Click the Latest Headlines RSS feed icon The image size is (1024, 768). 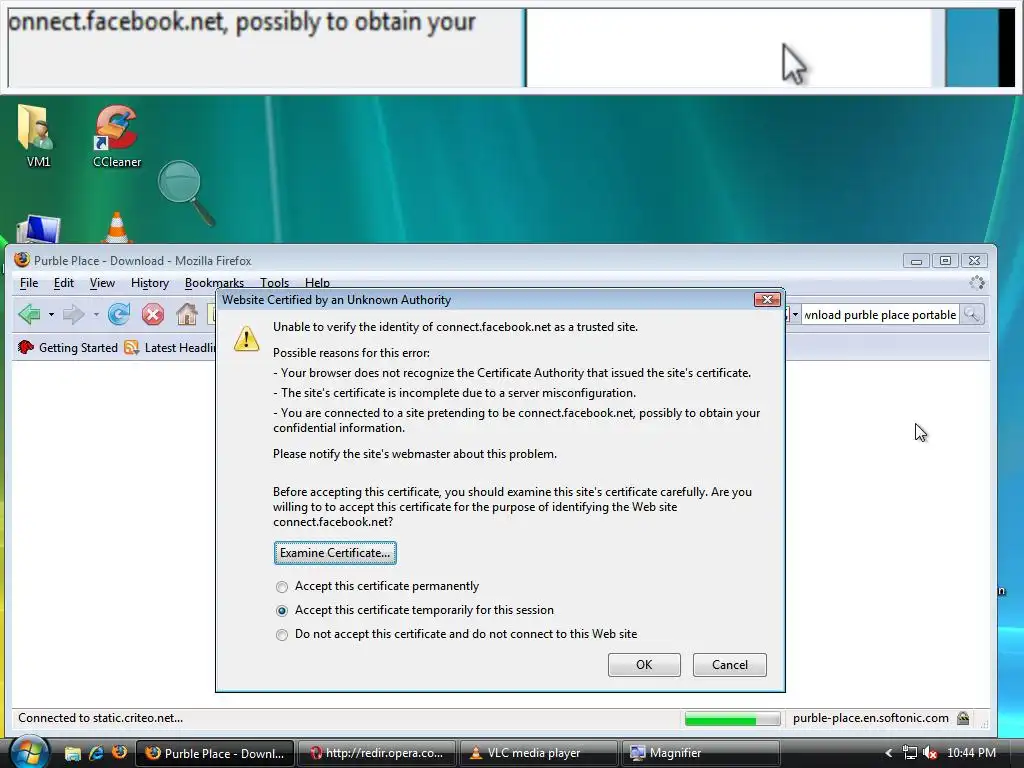coord(131,347)
